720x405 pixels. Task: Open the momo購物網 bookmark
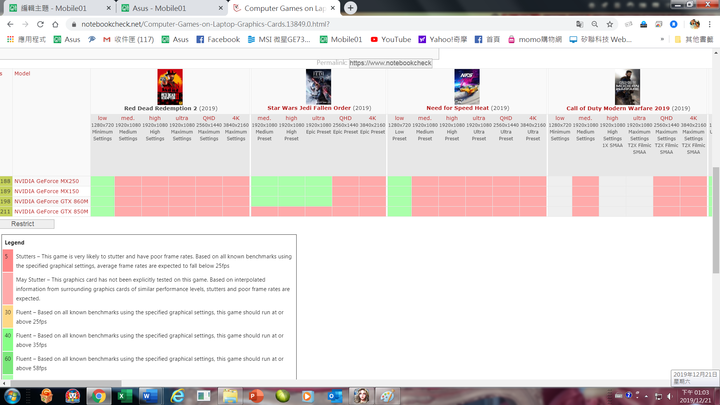pos(534,39)
